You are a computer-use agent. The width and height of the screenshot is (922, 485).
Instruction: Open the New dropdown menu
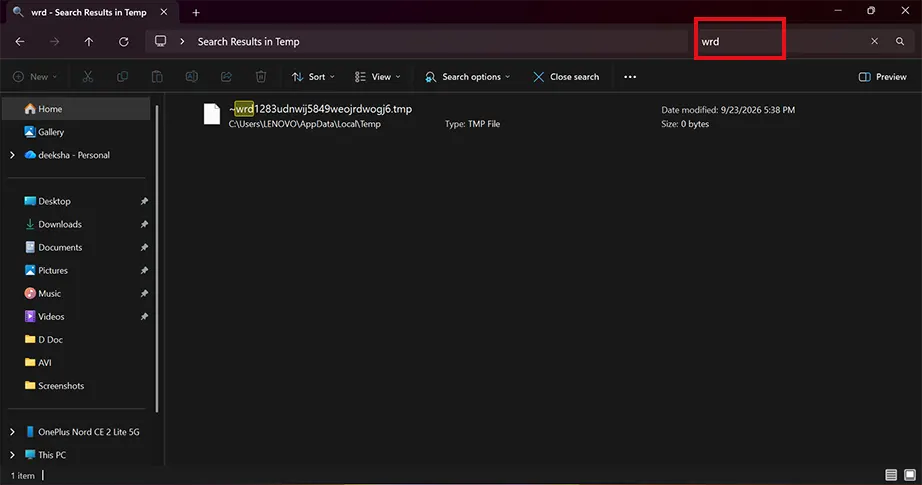(35, 77)
